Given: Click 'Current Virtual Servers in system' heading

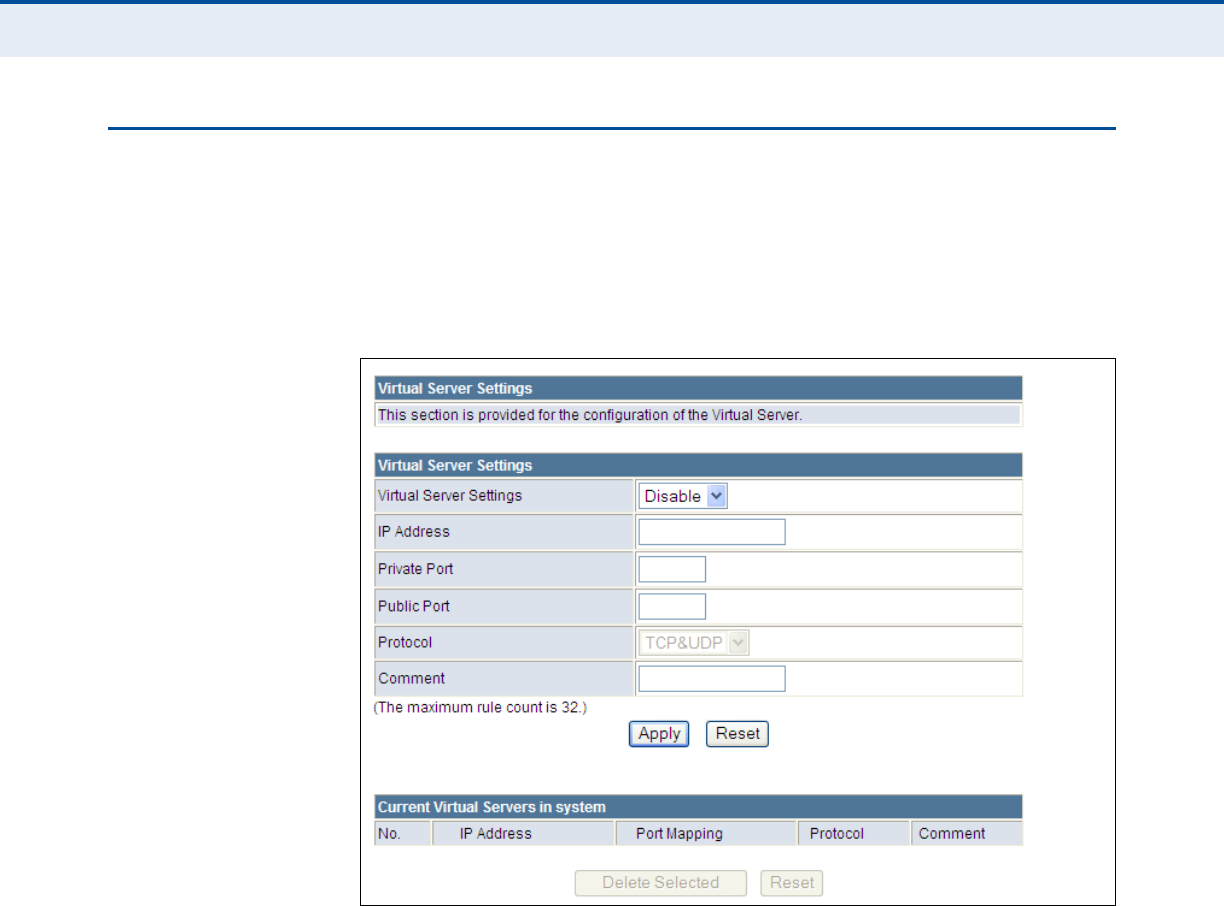Looking at the screenshot, I should click(491, 806).
